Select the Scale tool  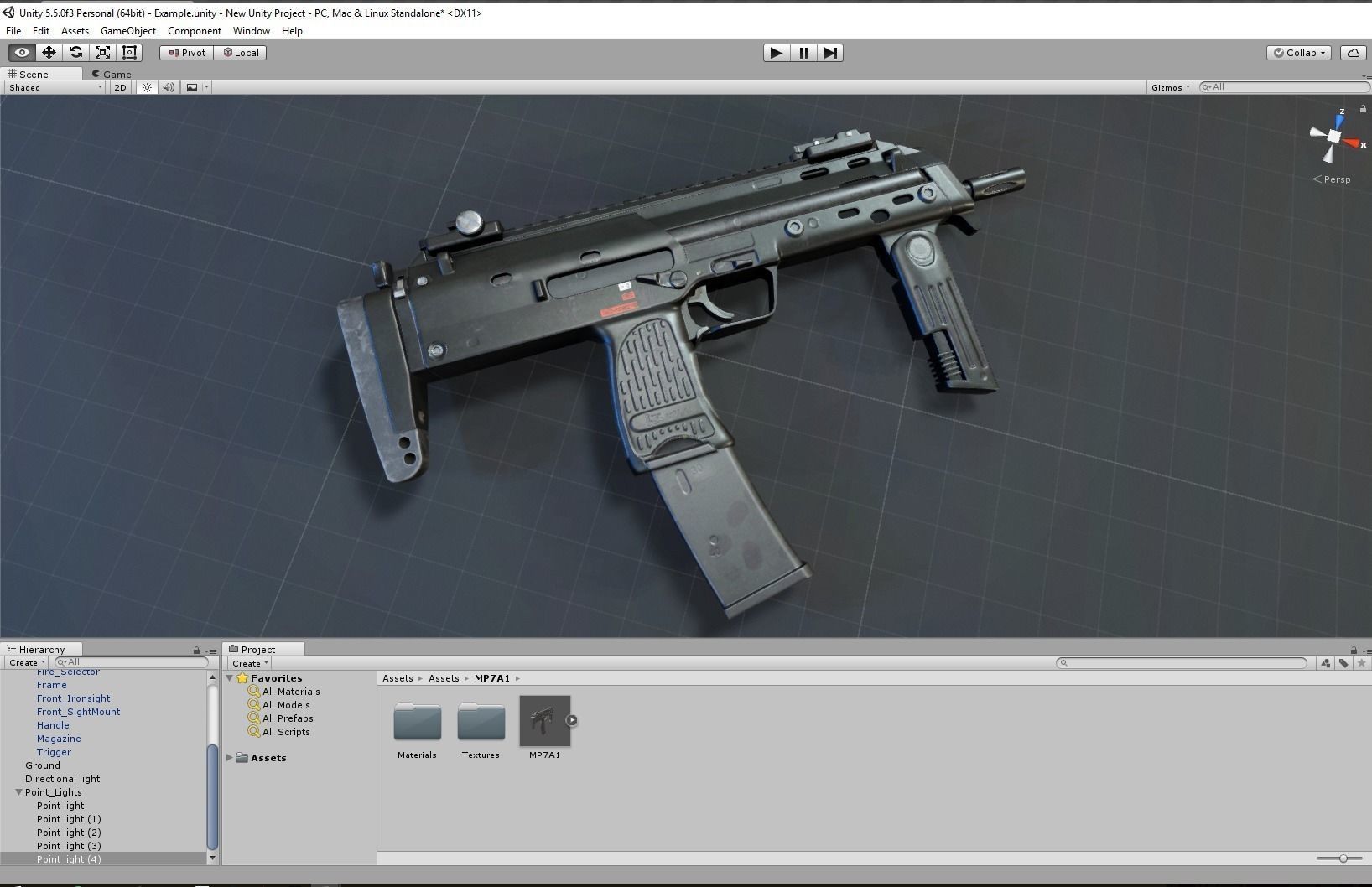pyautogui.click(x=102, y=52)
